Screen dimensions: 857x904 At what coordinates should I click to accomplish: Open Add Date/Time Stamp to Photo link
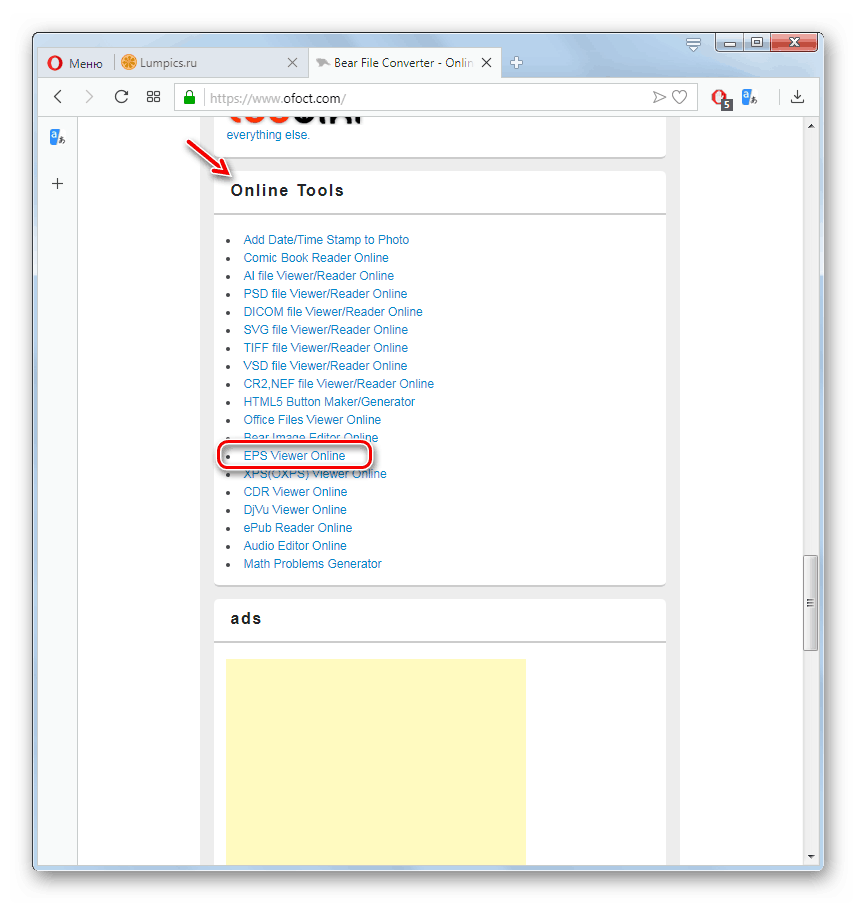[326, 240]
